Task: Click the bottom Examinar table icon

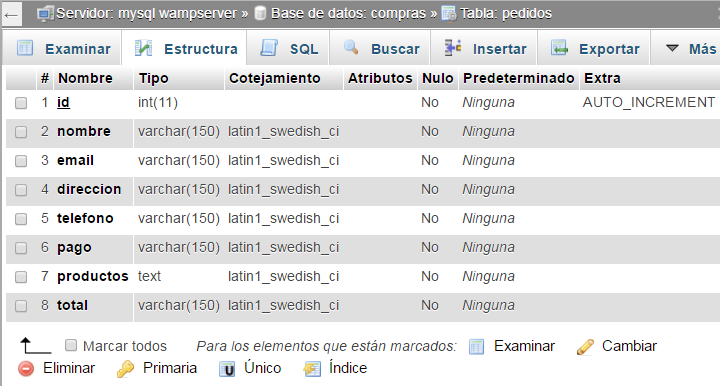Action: pos(476,347)
